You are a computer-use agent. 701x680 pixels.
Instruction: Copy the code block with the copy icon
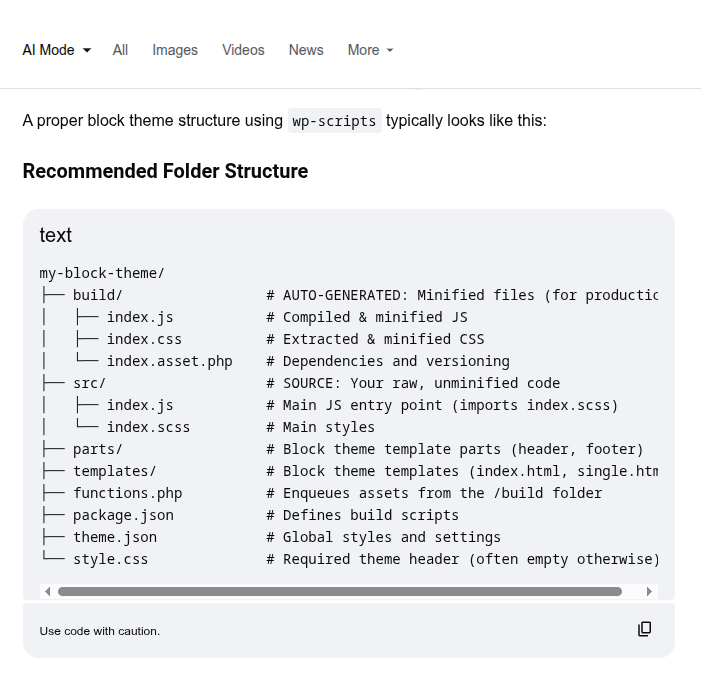point(645,629)
